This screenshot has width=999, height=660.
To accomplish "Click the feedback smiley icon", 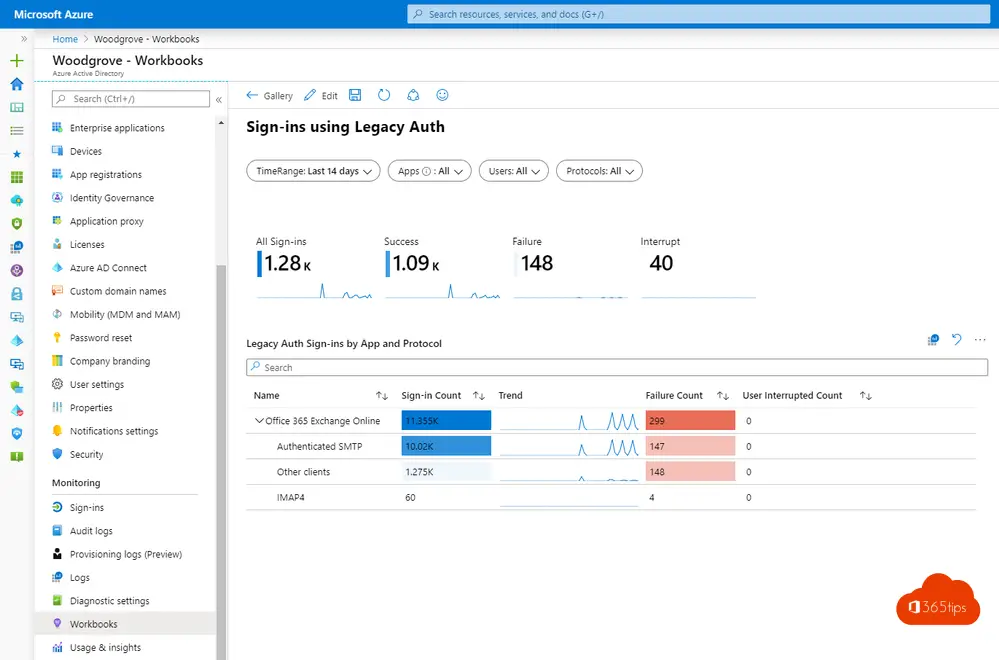I will [x=442, y=95].
